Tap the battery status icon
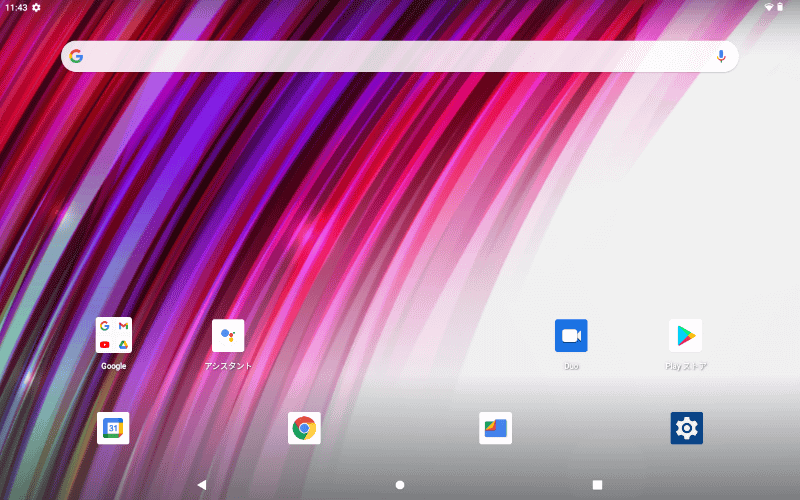800x500 pixels. [780, 7]
